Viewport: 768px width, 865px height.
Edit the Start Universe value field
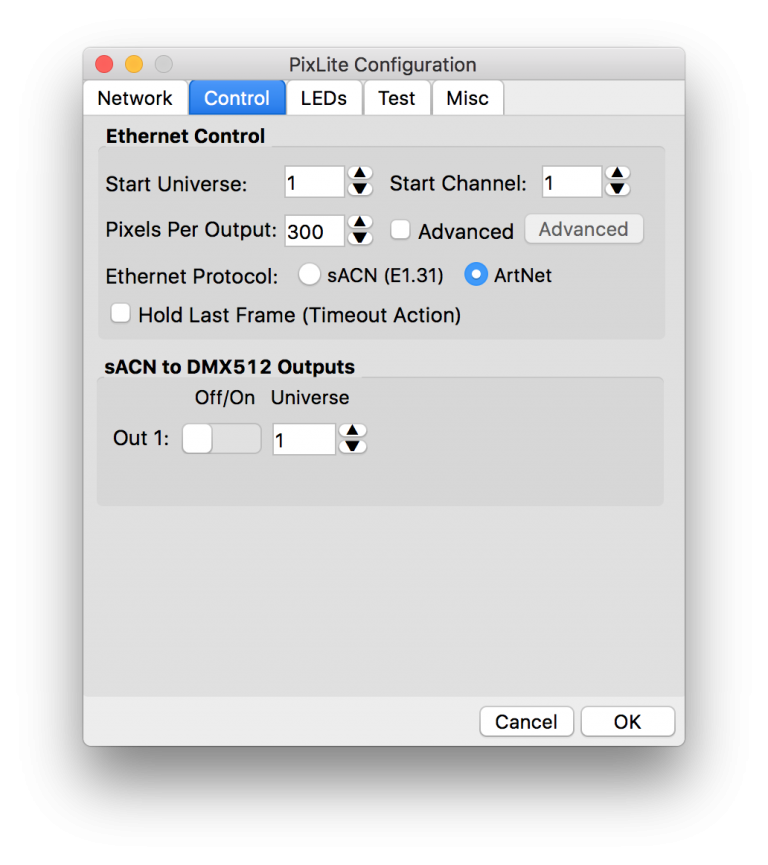tap(313, 181)
